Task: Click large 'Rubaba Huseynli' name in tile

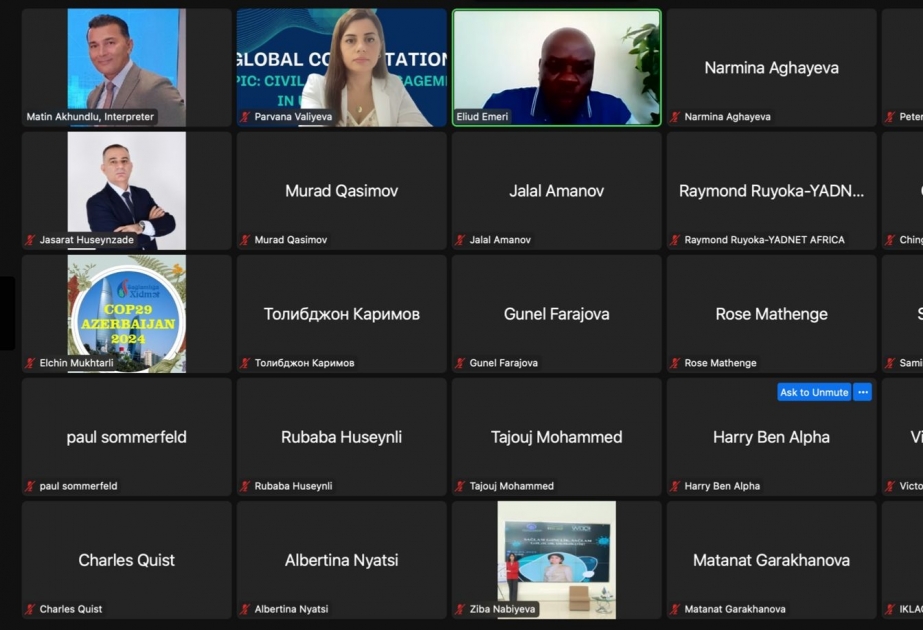Action: point(341,437)
